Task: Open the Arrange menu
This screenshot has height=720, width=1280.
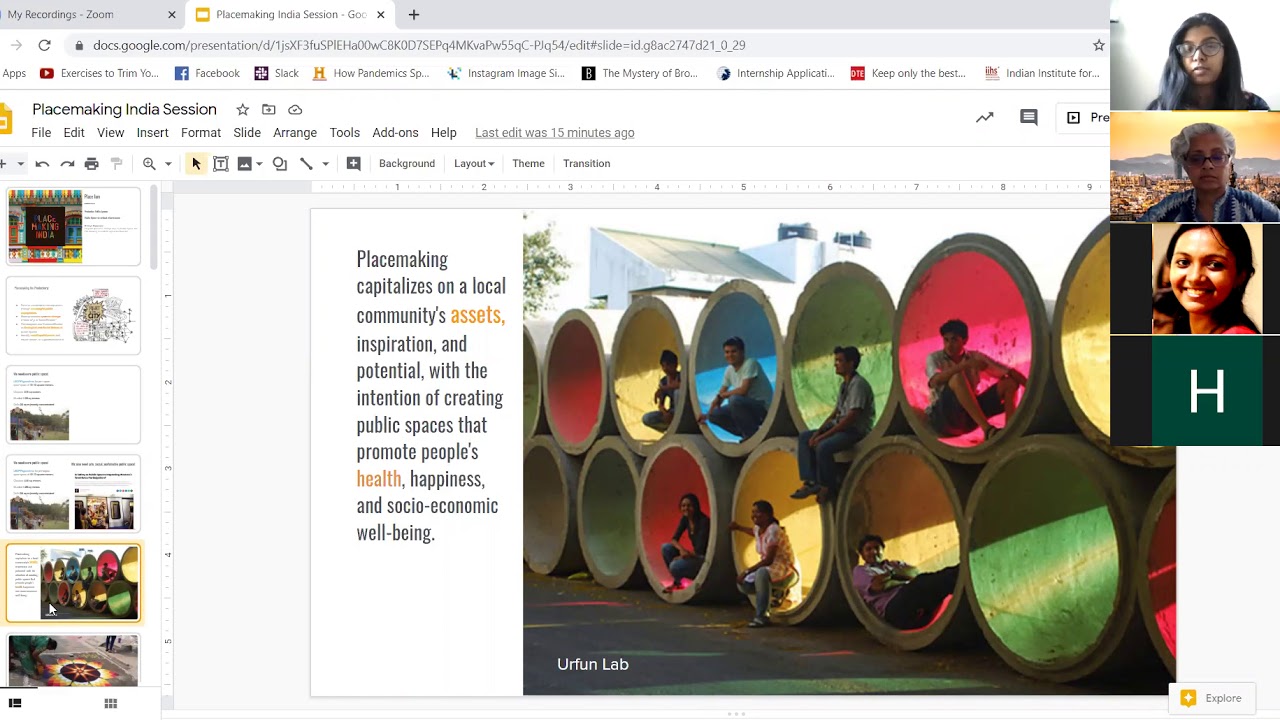Action: 295,133
